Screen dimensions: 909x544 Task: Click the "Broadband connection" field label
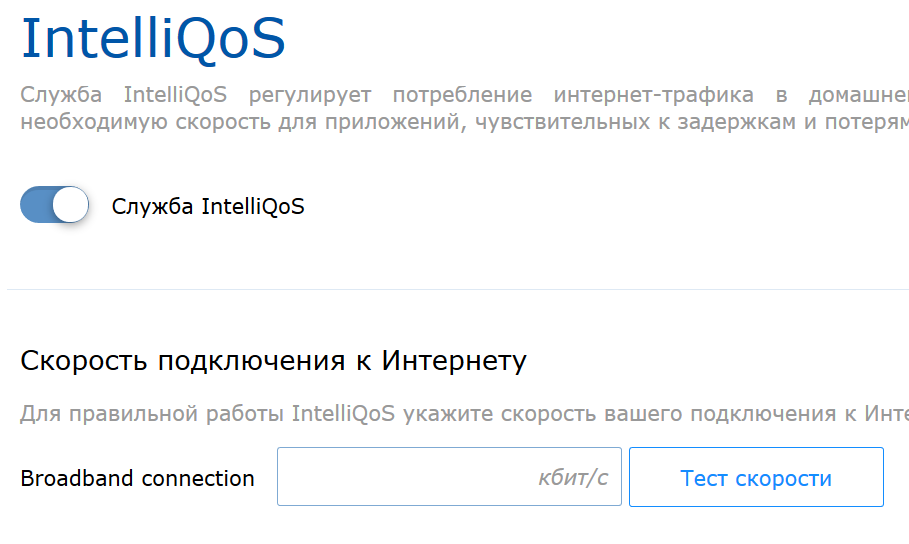click(137, 478)
